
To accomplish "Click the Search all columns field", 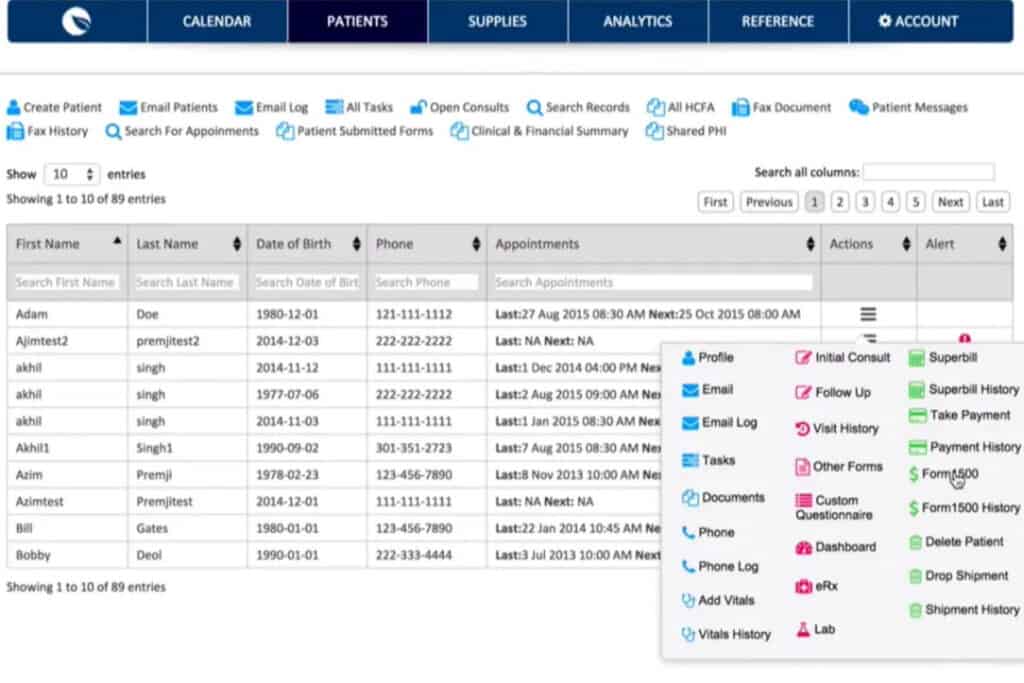I will pos(928,172).
